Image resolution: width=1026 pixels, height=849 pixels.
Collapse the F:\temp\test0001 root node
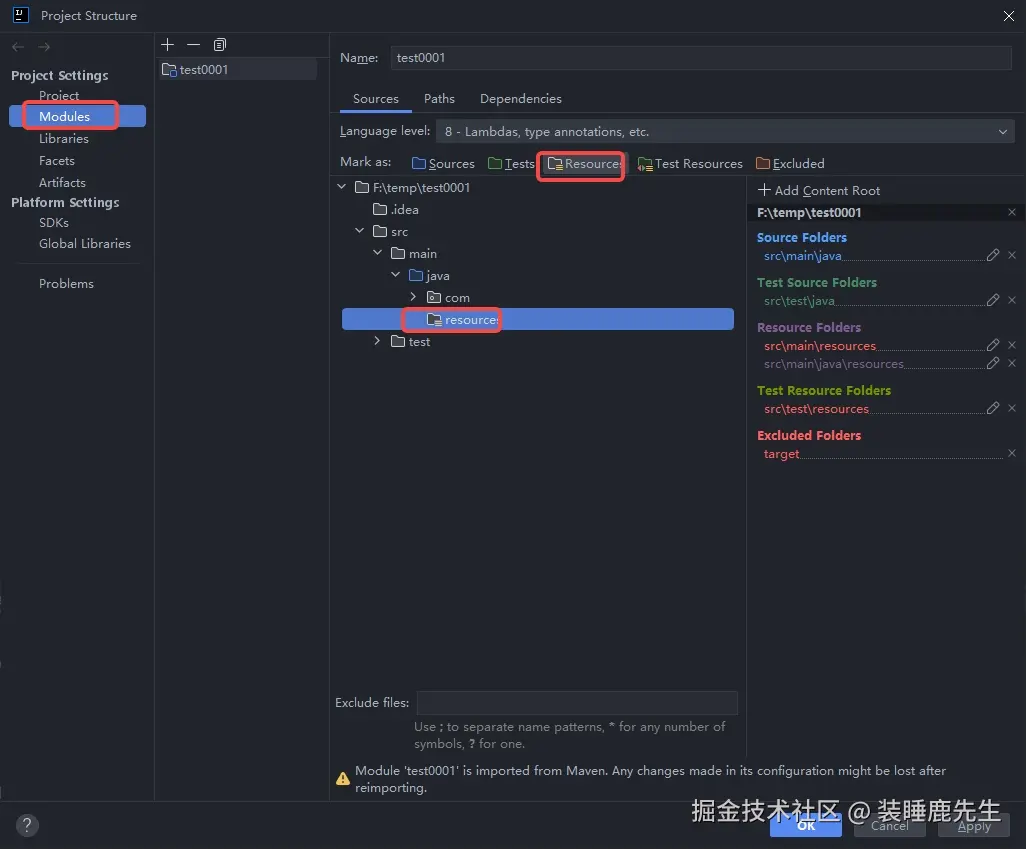pyautogui.click(x=342, y=187)
